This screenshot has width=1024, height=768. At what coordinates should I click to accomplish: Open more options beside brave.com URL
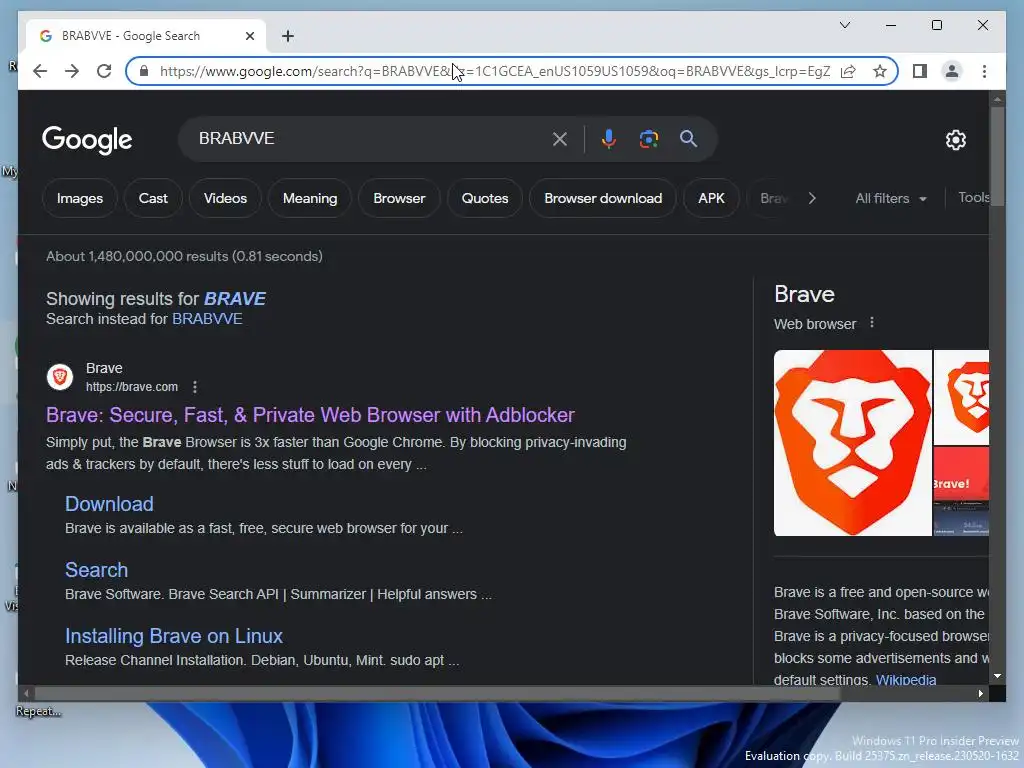pos(195,387)
